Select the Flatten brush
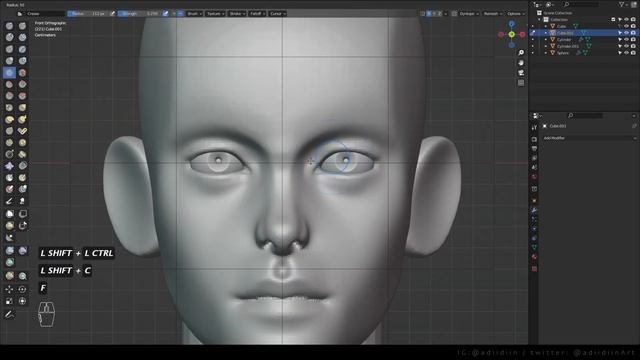Viewport: 640px width, 360px height. tap(9, 84)
